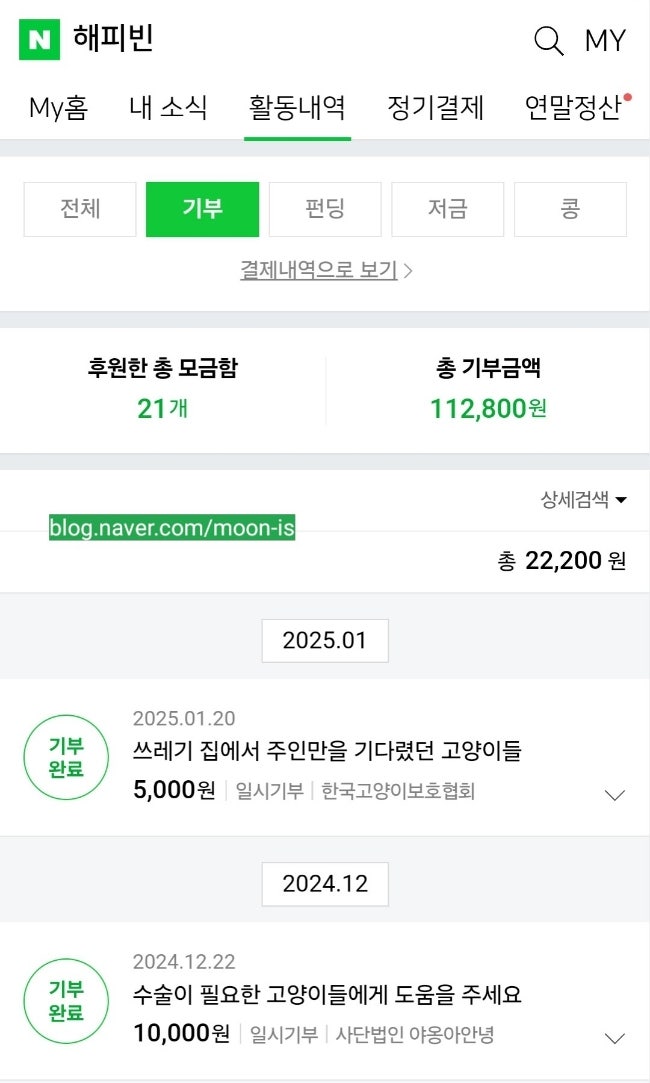Open the 상세검색 dropdown
The width and height of the screenshot is (650, 1083).
pyautogui.click(x=584, y=500)
